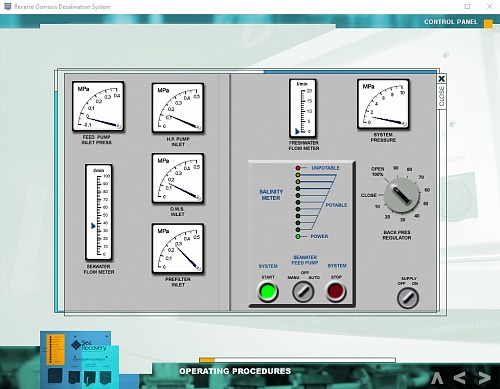Click the green System Start button

click(268, 292)
